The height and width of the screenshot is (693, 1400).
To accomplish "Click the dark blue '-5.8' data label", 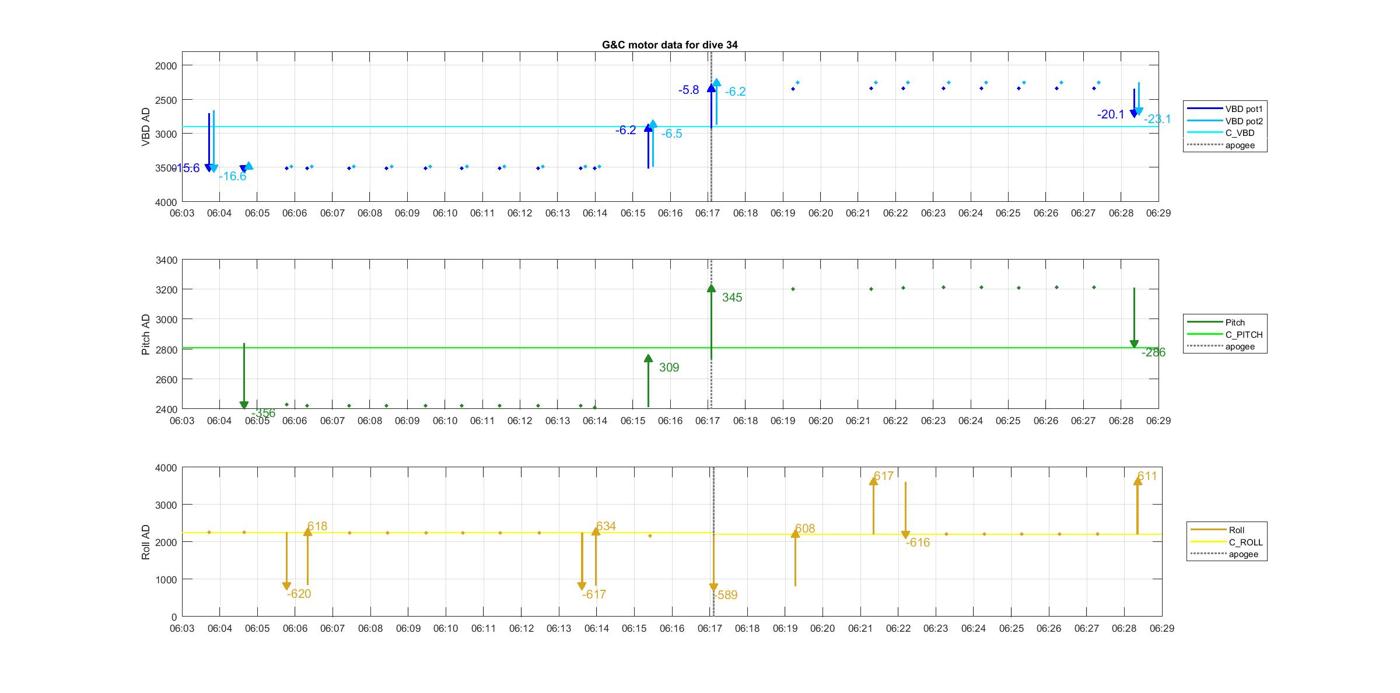I will point(689,90).
